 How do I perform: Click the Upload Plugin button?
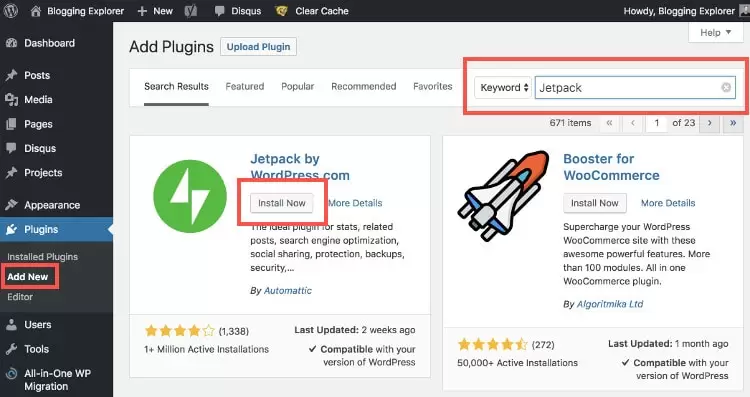coord(258,47)
